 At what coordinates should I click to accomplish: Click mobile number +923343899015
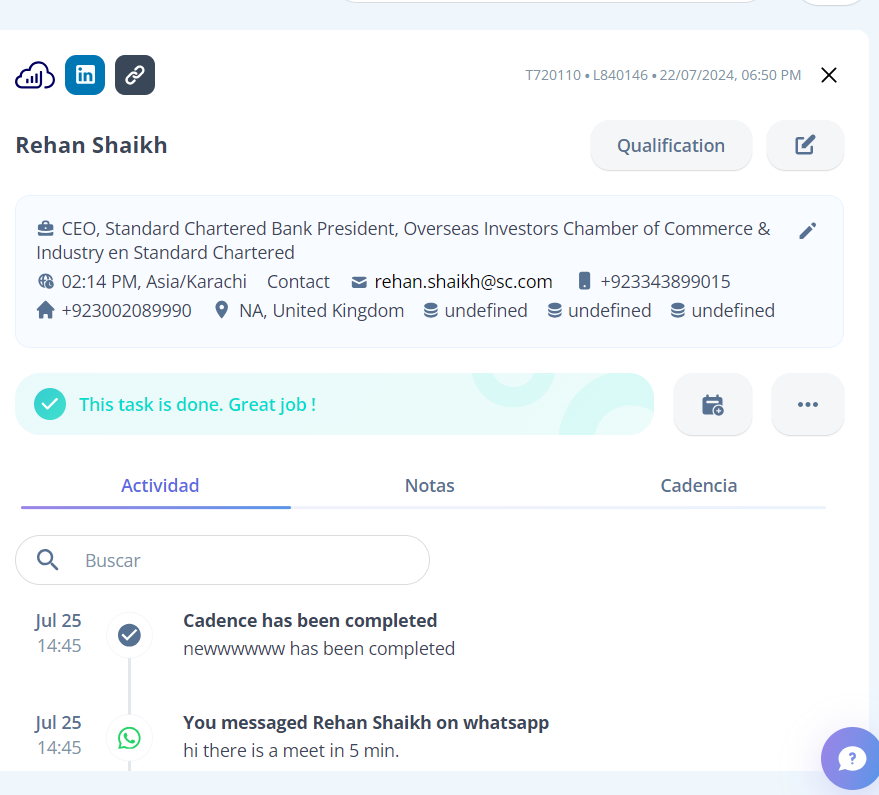point(665,282)
